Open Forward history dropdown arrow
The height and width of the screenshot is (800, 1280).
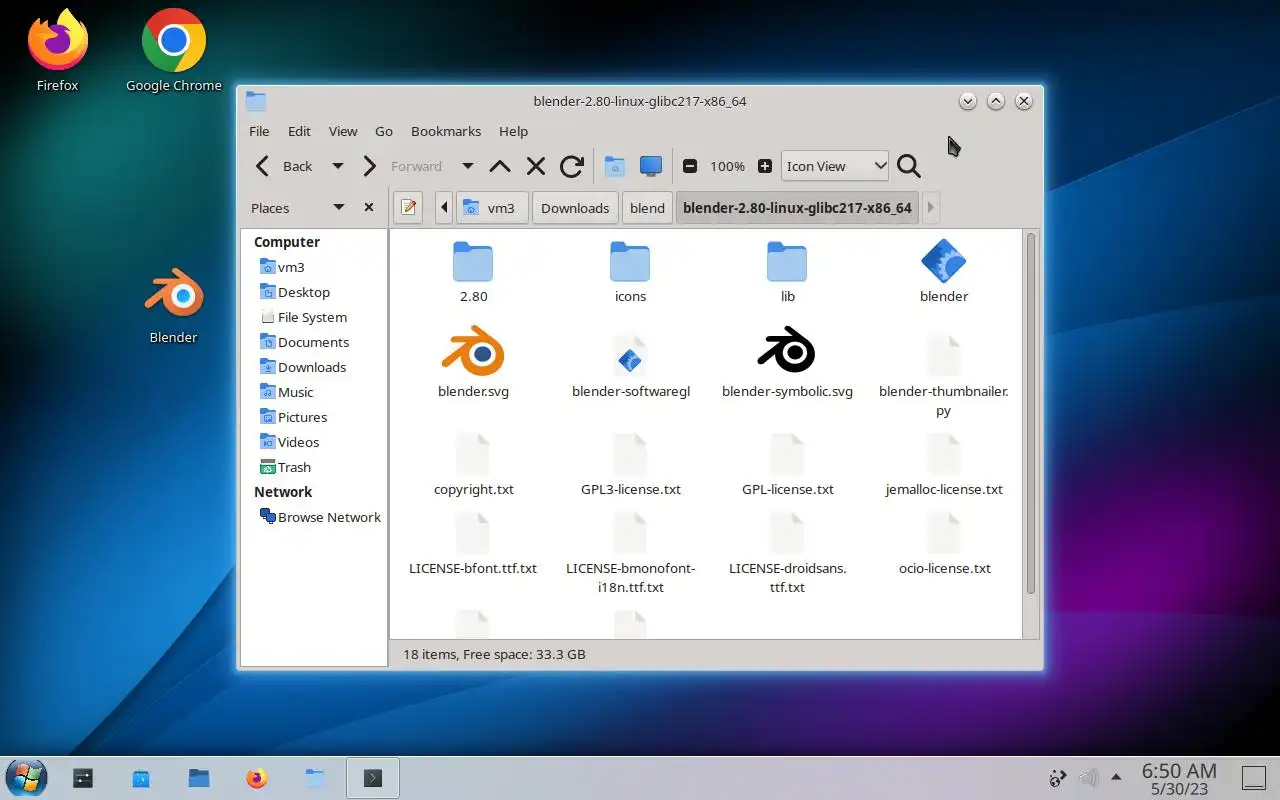[x=467, y=166]
